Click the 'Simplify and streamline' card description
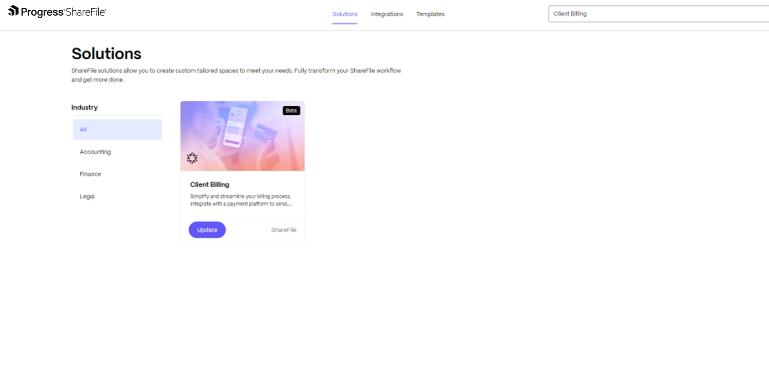The image size is (769, 367). 241,200
